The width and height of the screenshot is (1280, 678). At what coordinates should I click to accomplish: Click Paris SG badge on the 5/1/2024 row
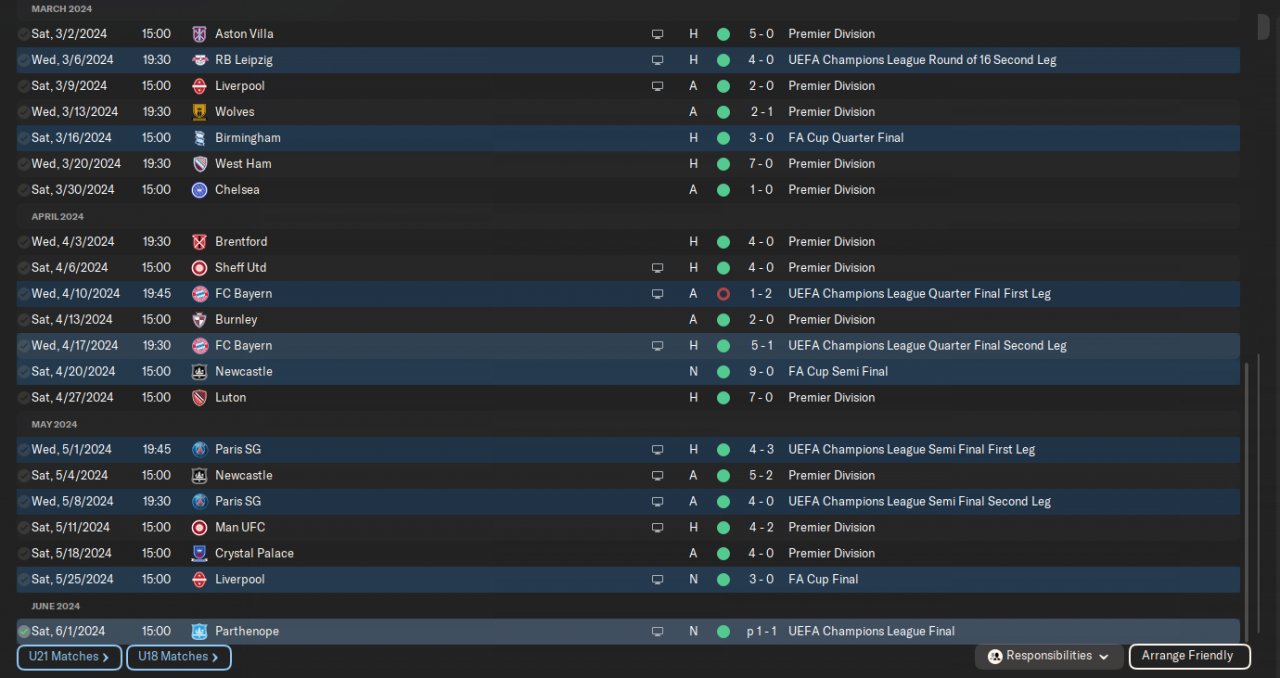(200, 450)
